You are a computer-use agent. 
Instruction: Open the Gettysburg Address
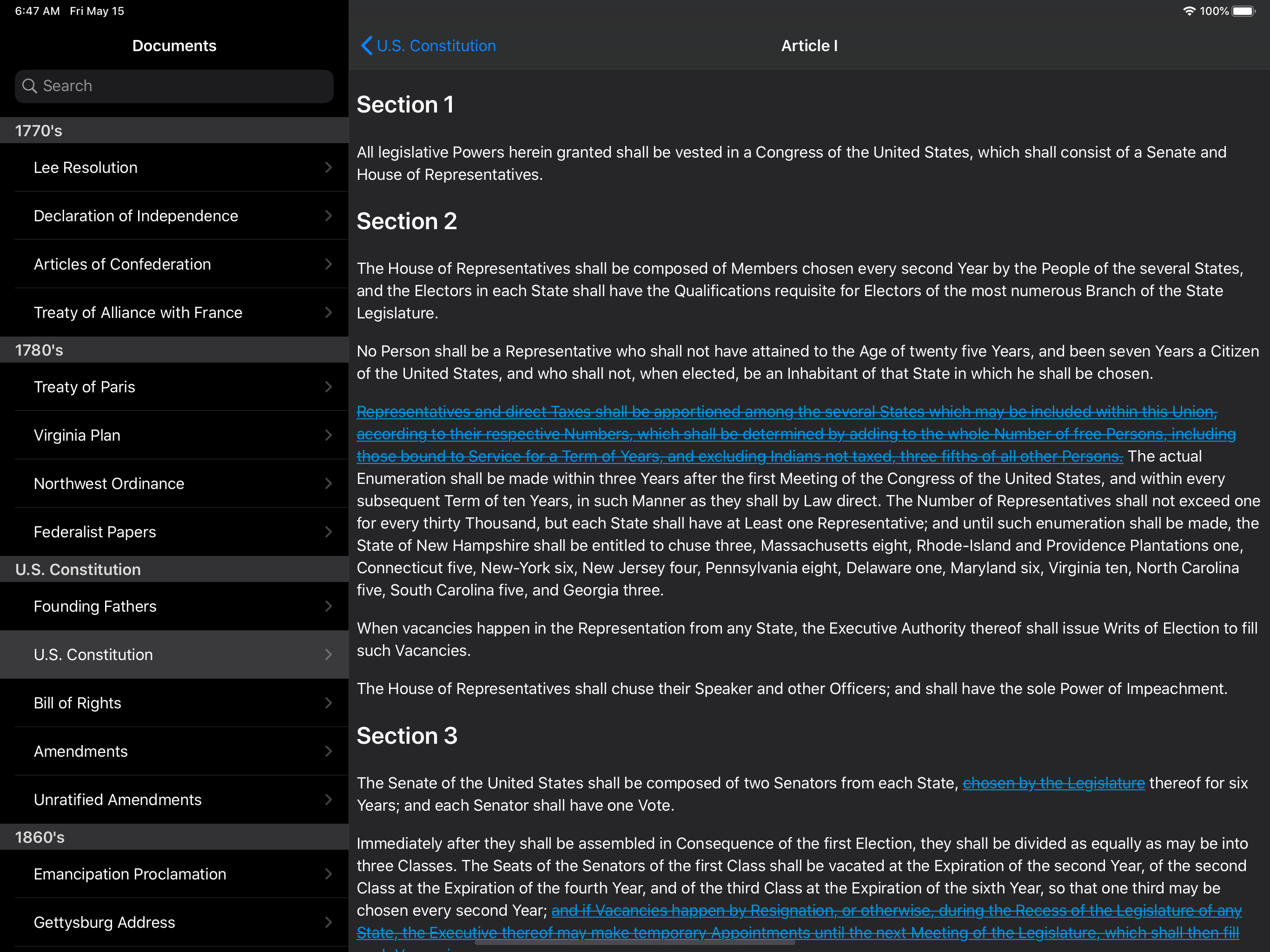(x=174, y=922)
